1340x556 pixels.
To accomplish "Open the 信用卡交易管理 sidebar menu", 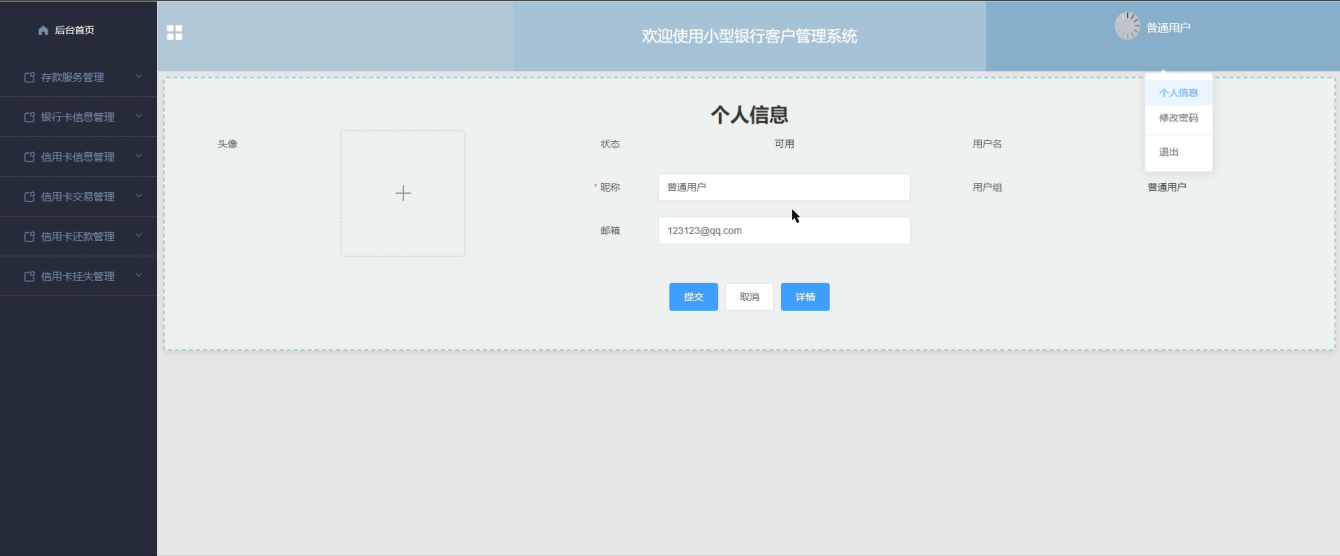I will 78,197.
